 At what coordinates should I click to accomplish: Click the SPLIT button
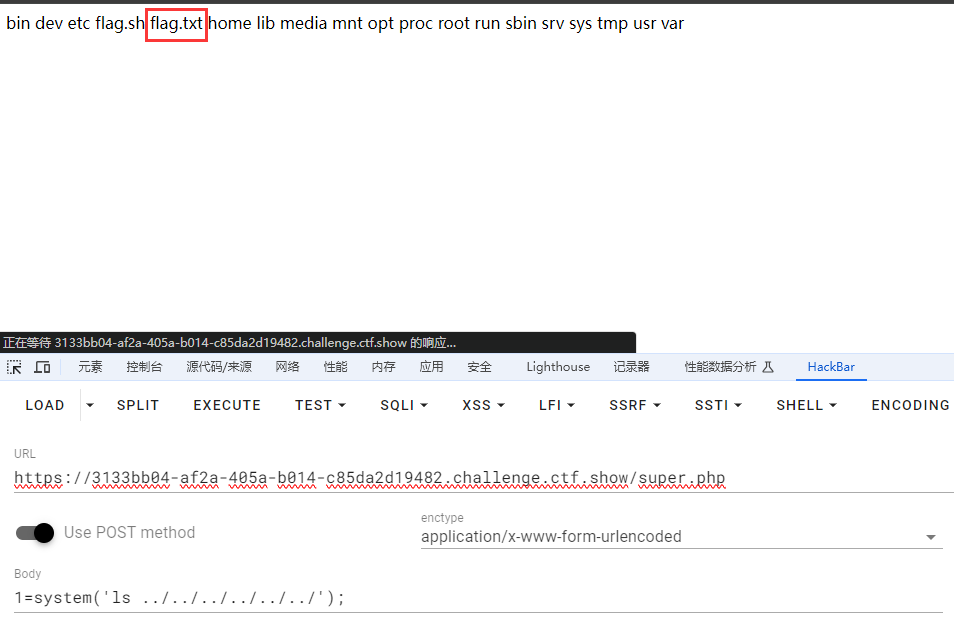pyautogui.click(x=138, y=405)
